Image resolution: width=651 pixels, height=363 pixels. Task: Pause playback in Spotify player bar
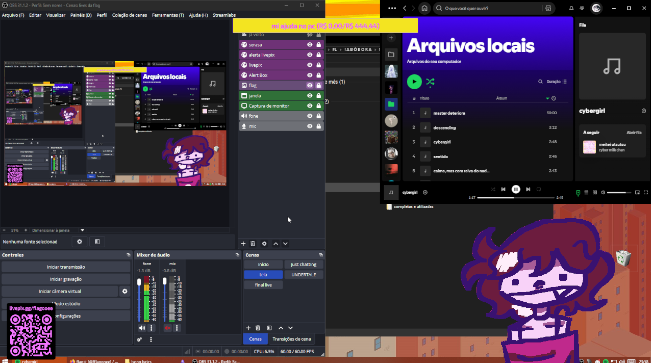(516, 189)
